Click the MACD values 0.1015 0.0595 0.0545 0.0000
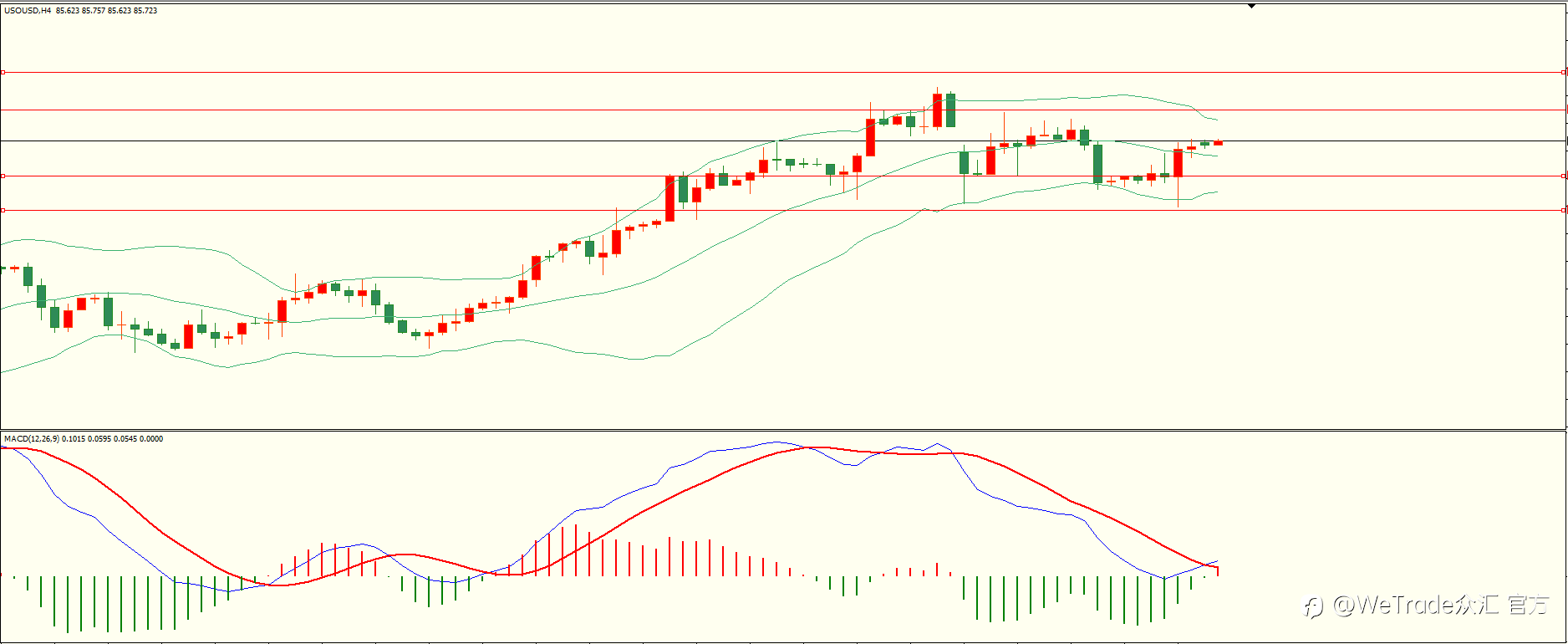The width and height of the screenshot is (1568, 644). (x=113, y=439)
